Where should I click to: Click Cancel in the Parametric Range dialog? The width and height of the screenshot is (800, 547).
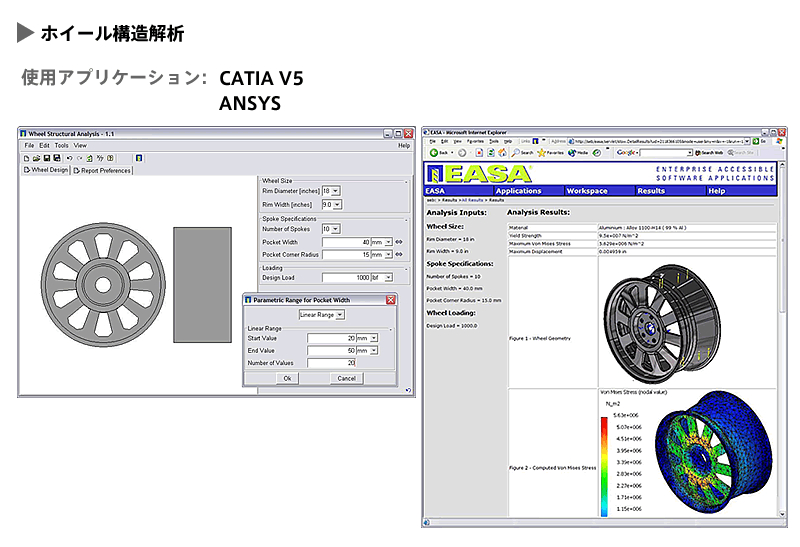[346, 379]
